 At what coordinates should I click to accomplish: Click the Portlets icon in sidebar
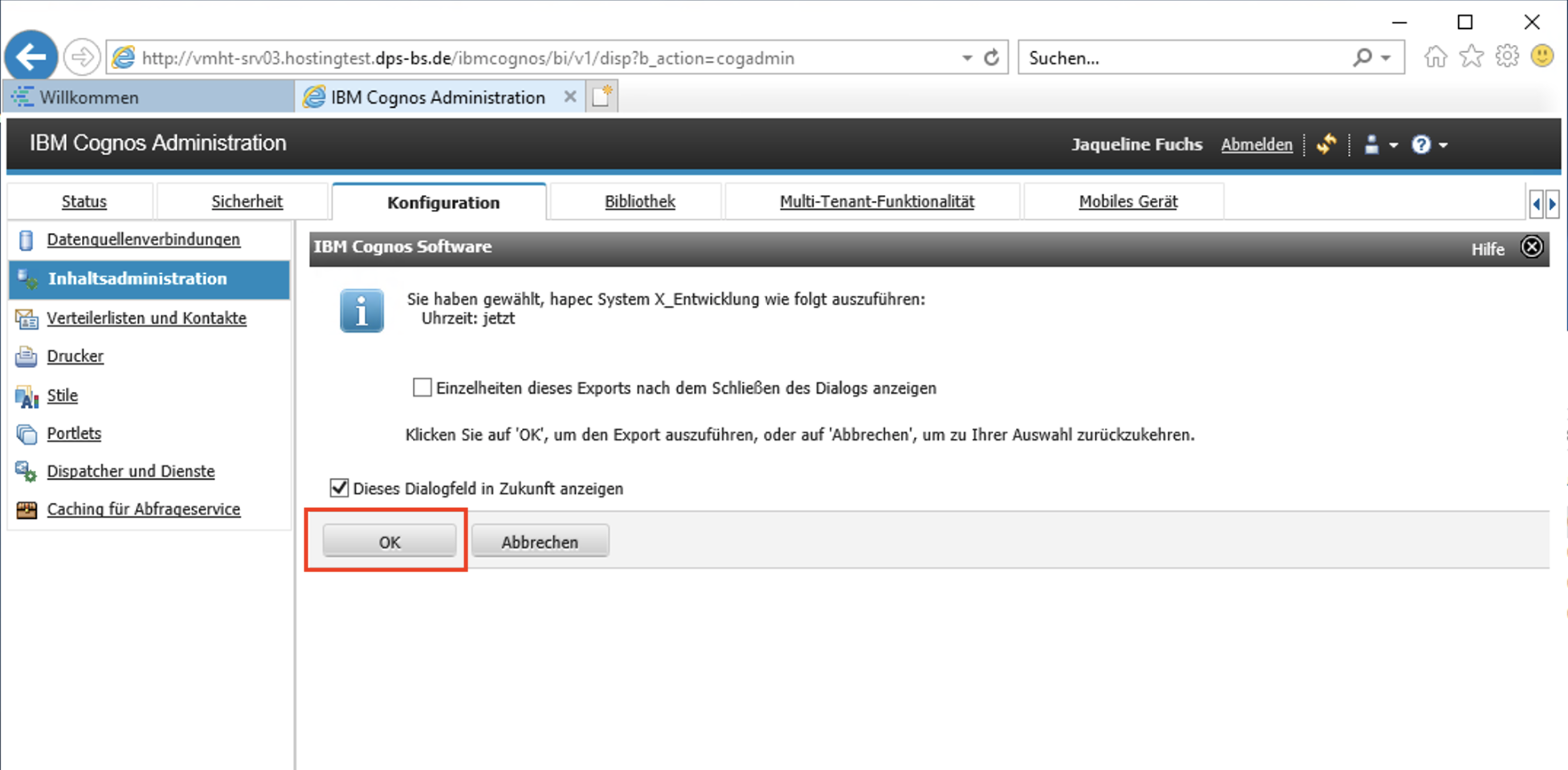coord(27,434)
